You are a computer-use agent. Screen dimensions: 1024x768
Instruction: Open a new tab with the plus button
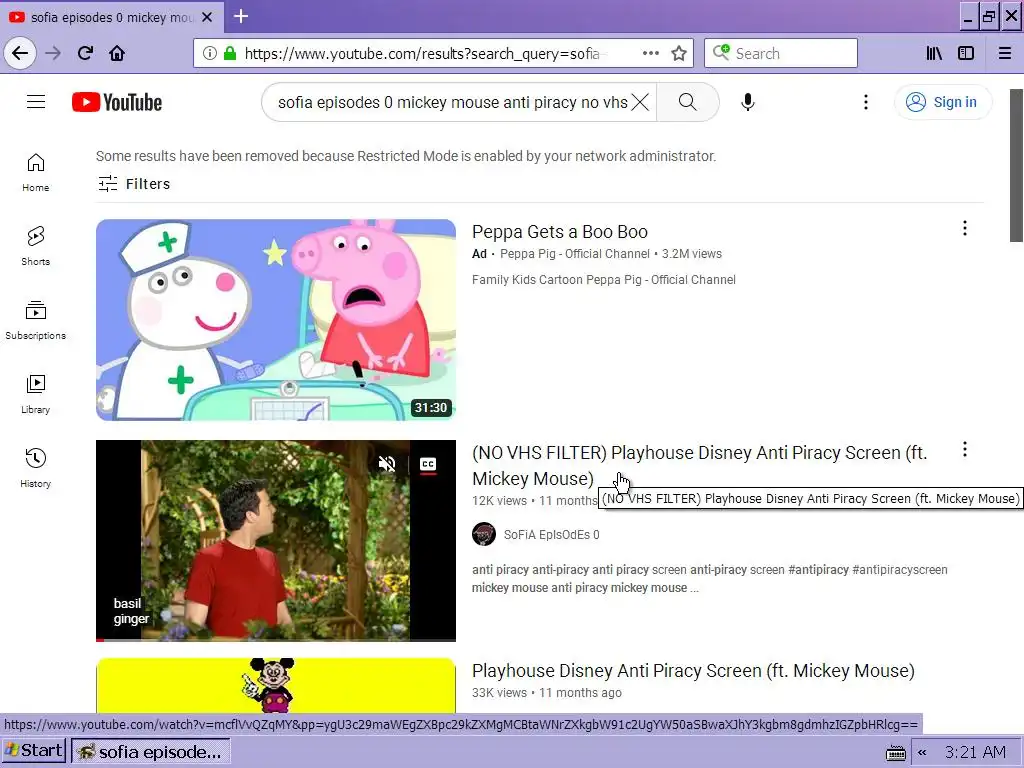tap(241, 16)
